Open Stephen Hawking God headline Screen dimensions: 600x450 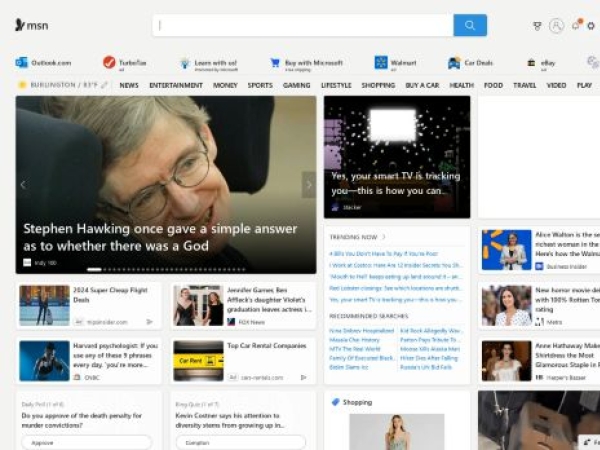(160, 237)
